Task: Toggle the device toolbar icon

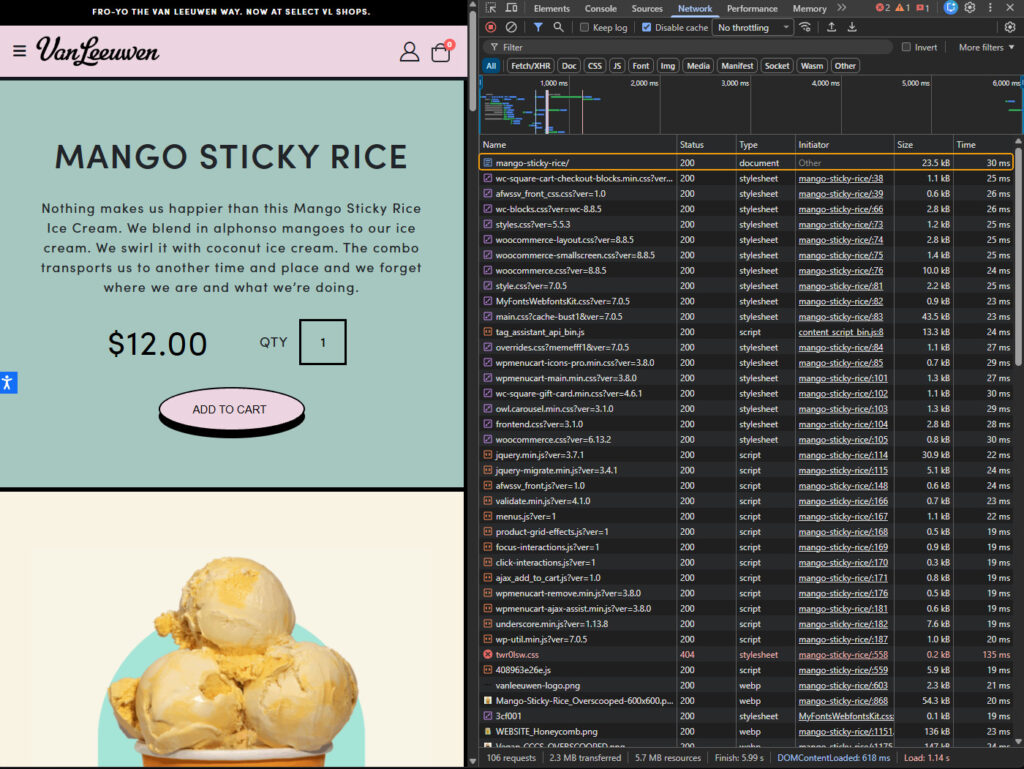Action: pyautogui.click(x=512, y=8)
